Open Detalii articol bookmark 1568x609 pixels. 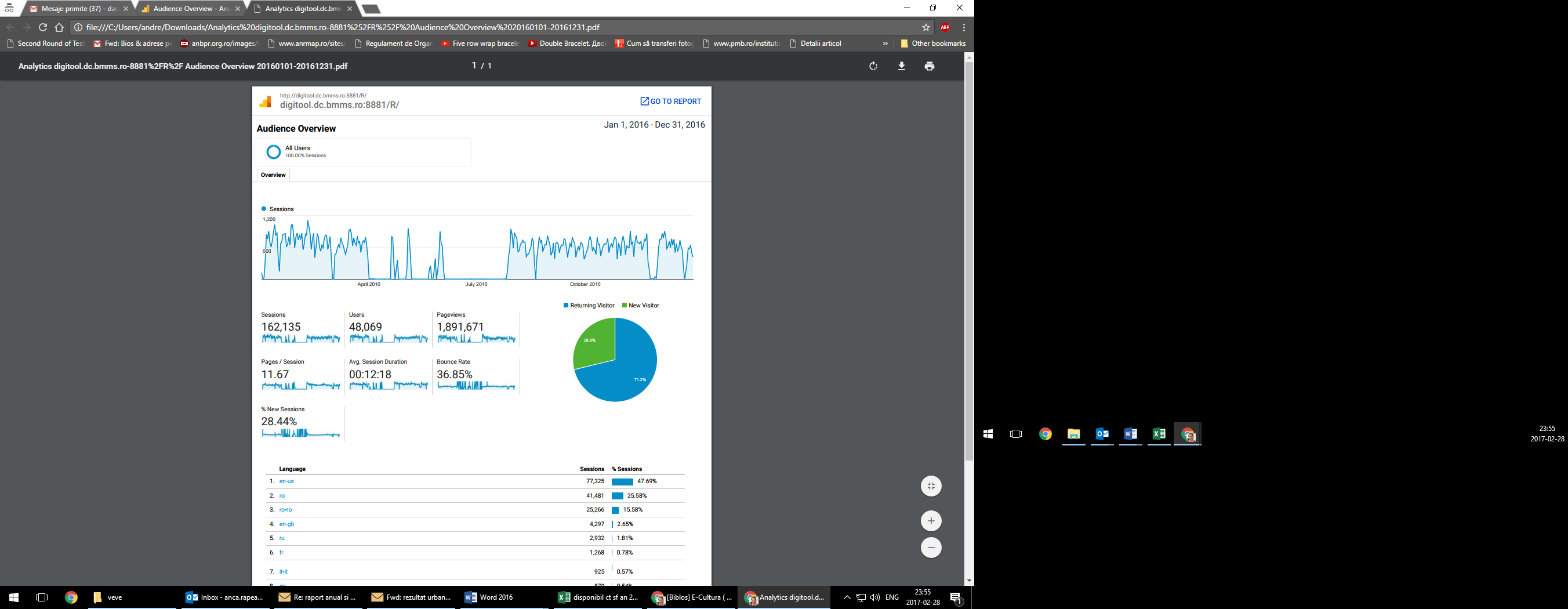(816, 43)
